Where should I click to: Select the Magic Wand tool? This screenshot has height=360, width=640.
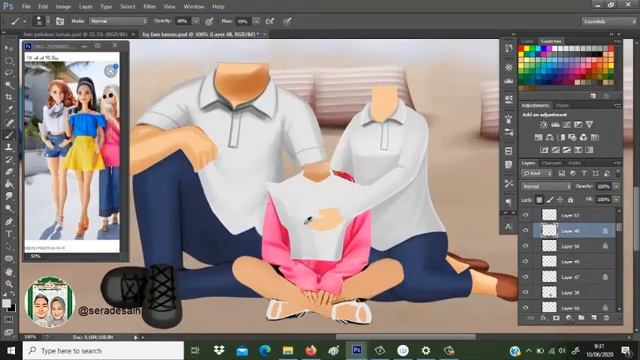pyautogui.click(x=9, y=85)
